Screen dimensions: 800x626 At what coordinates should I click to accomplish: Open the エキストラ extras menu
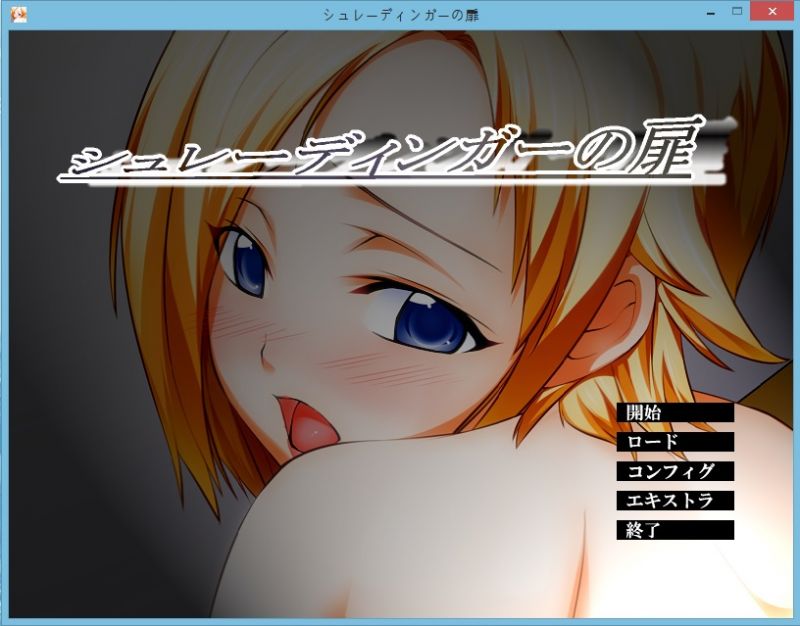[x=675, y=500]
